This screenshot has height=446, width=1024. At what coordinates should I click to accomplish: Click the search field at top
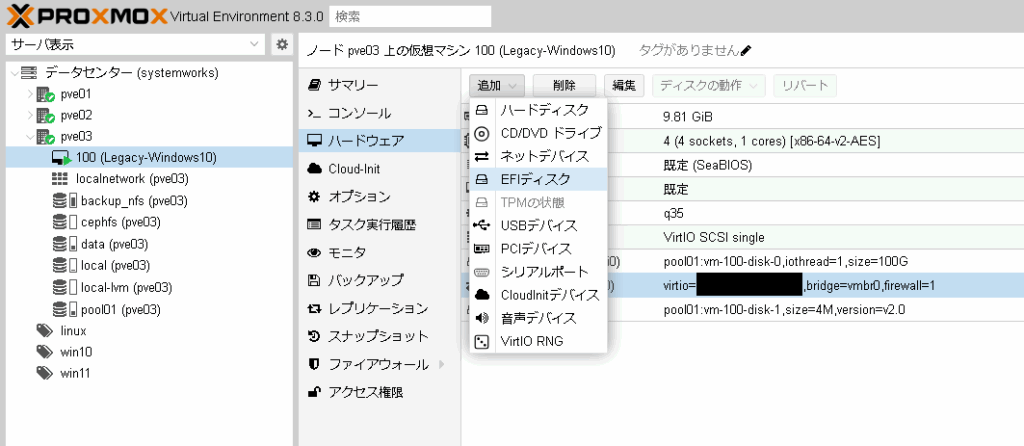pos(410,16)
